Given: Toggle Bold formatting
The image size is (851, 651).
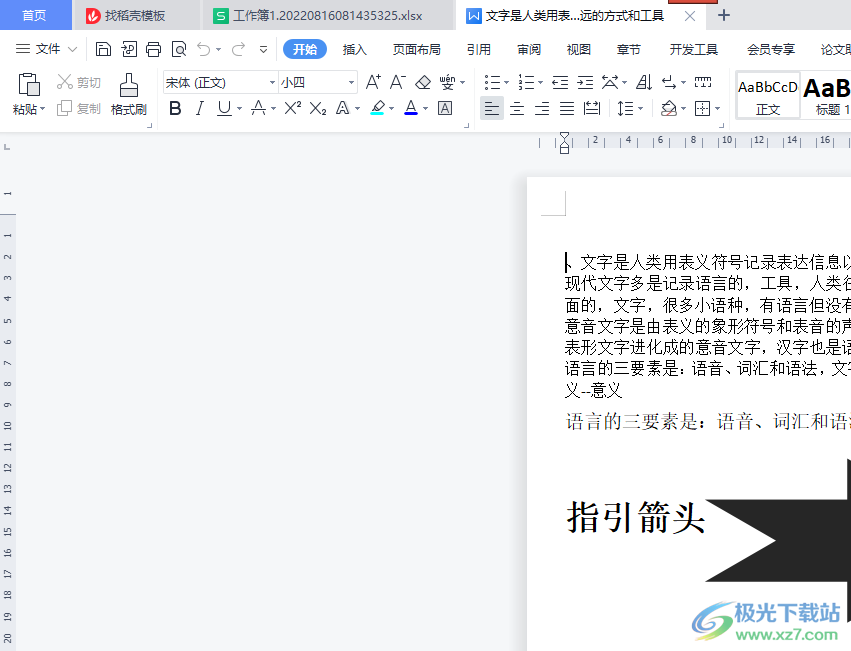Looking at the screenshot, I should coord(175,109).
